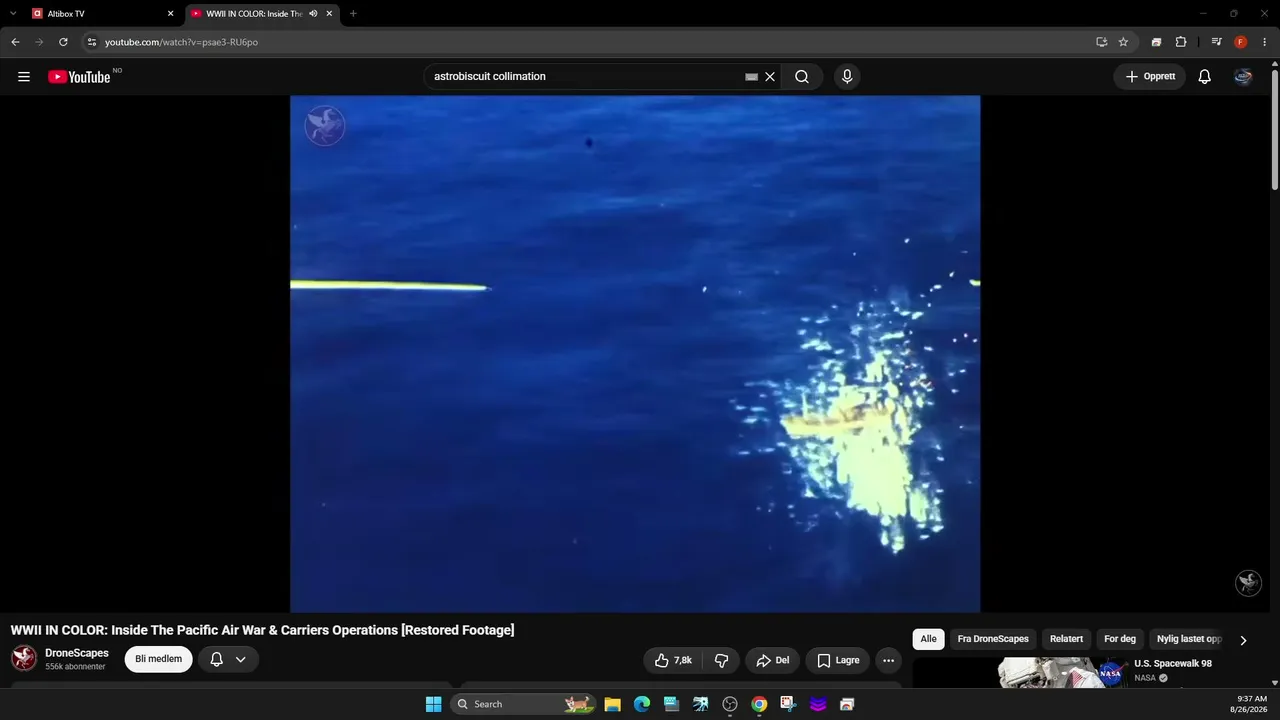Image resolution: width=1280 pixels, height=720 pixels.
Task: Select the Relatert filter chip
Action: coord(1066,639)
